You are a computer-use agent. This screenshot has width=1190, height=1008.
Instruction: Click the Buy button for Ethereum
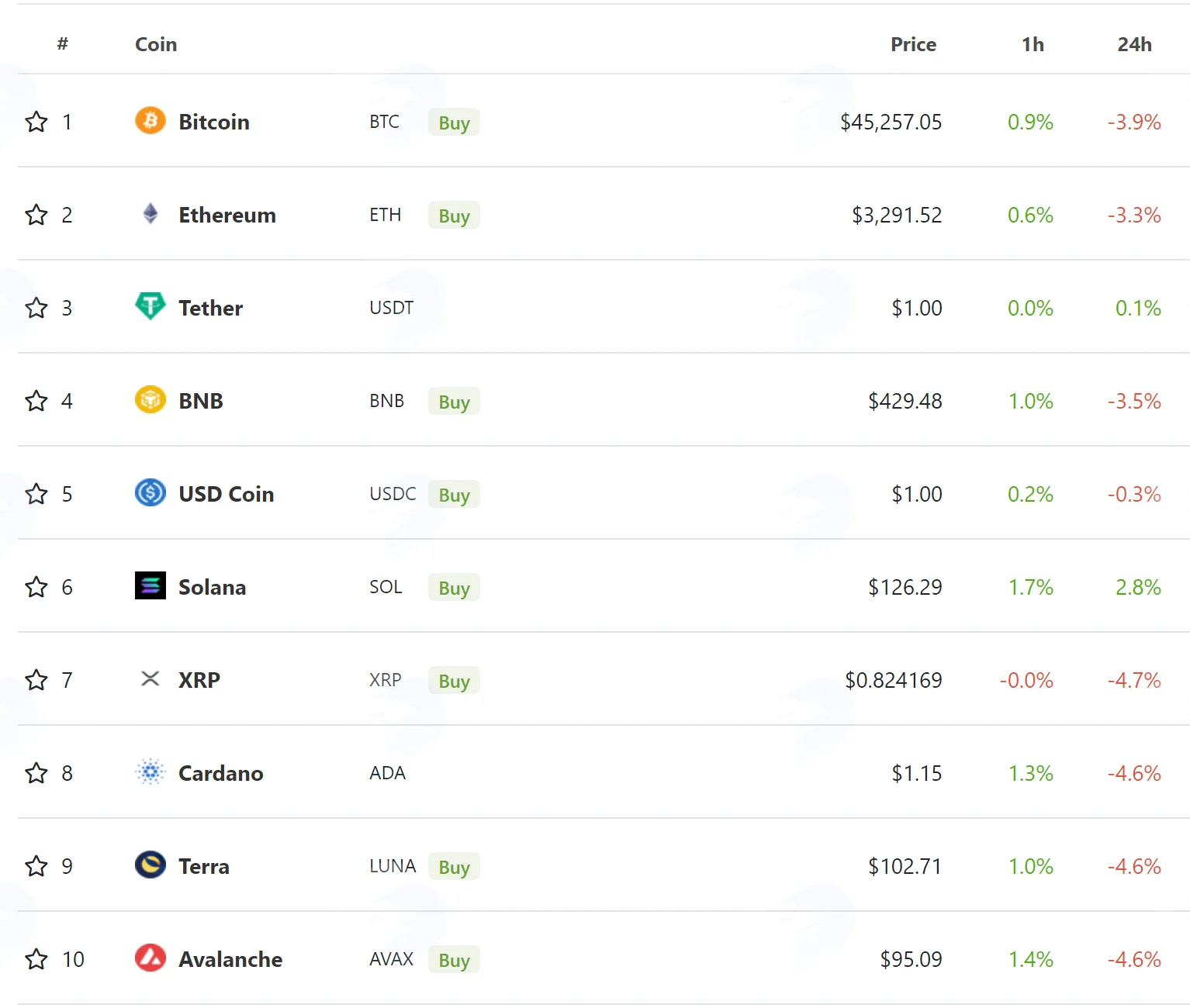[454, 215]
